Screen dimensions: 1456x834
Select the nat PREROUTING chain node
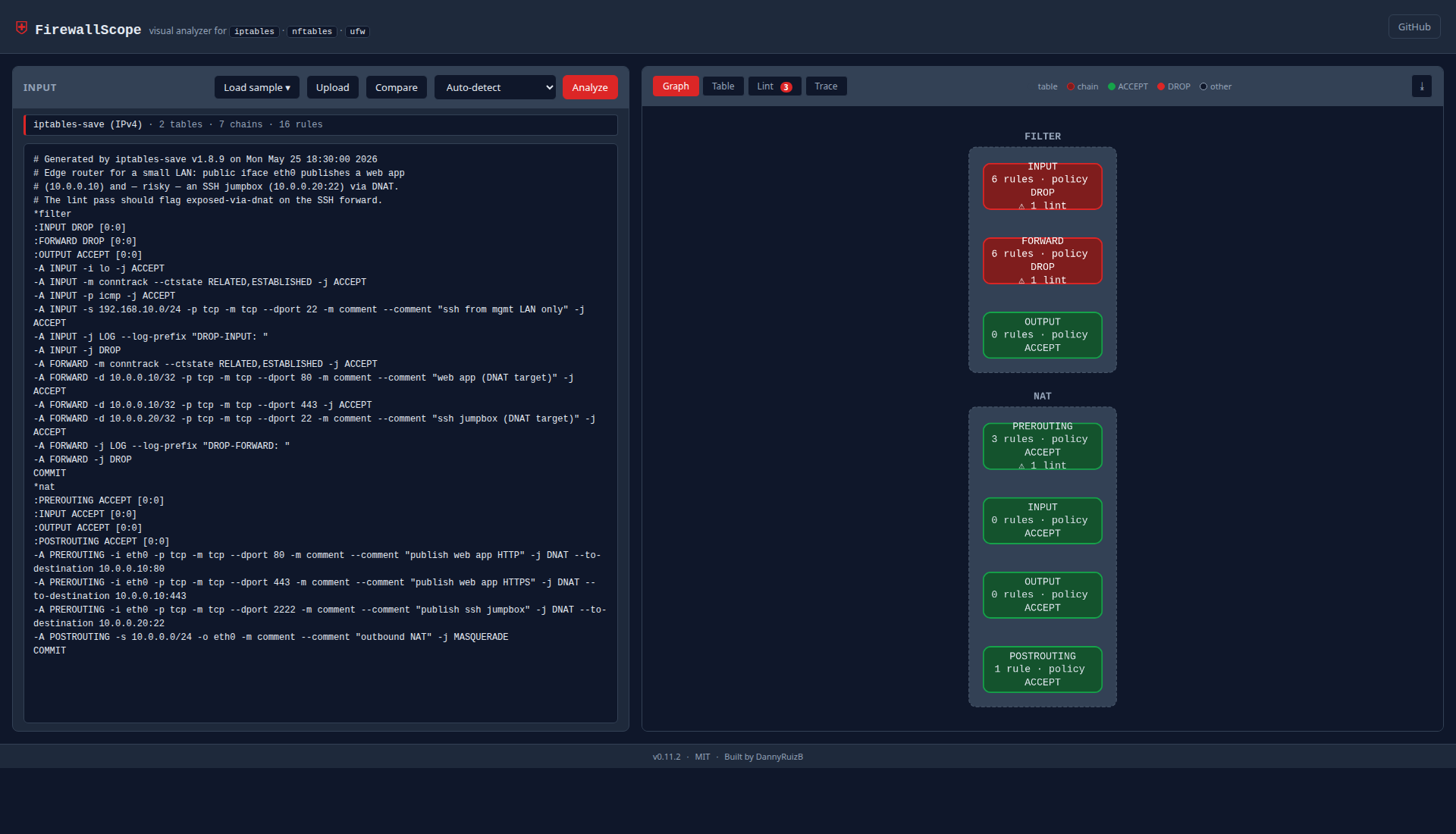[x=1043, y=447]
